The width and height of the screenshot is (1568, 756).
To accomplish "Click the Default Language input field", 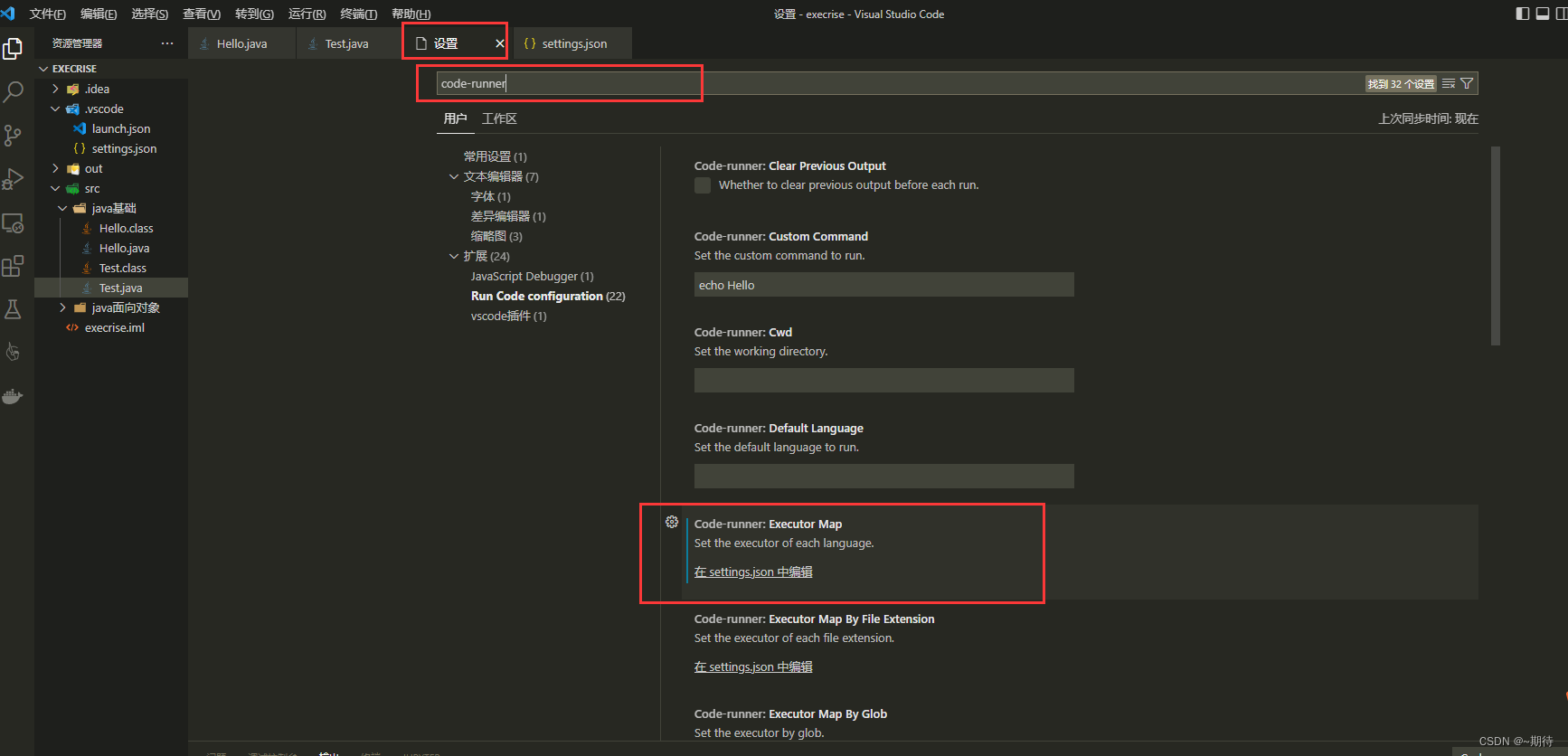I will [884, 477].
